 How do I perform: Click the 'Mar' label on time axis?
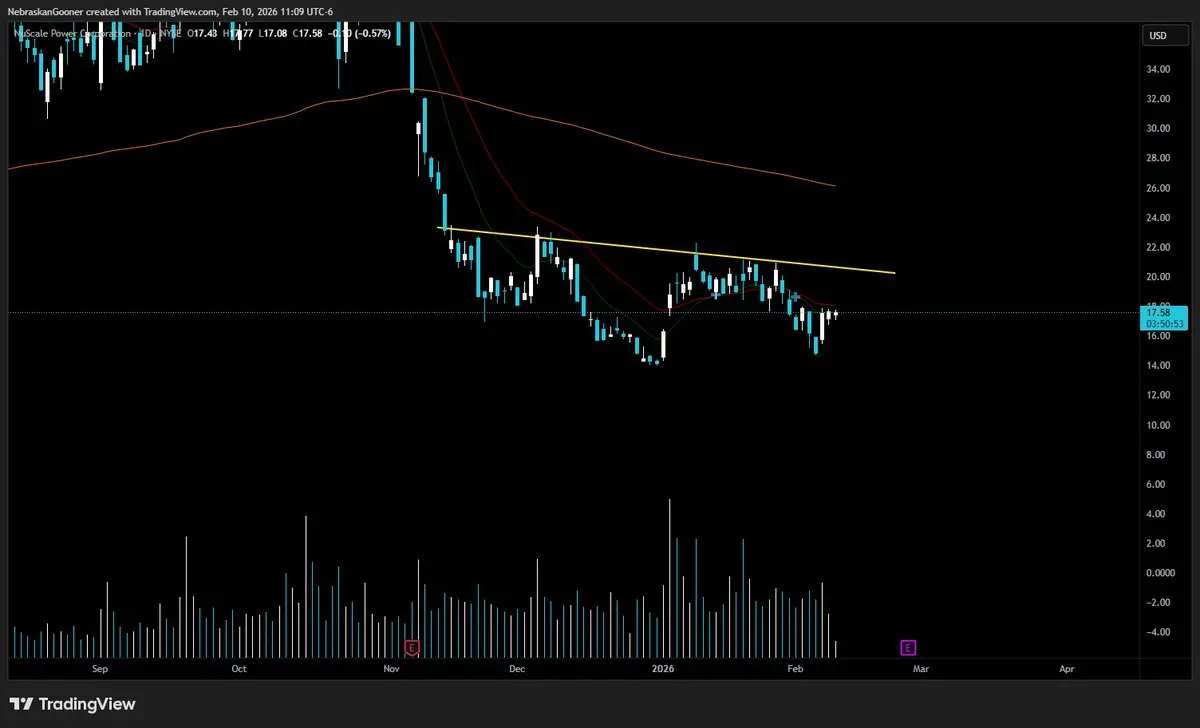[921, 667]
